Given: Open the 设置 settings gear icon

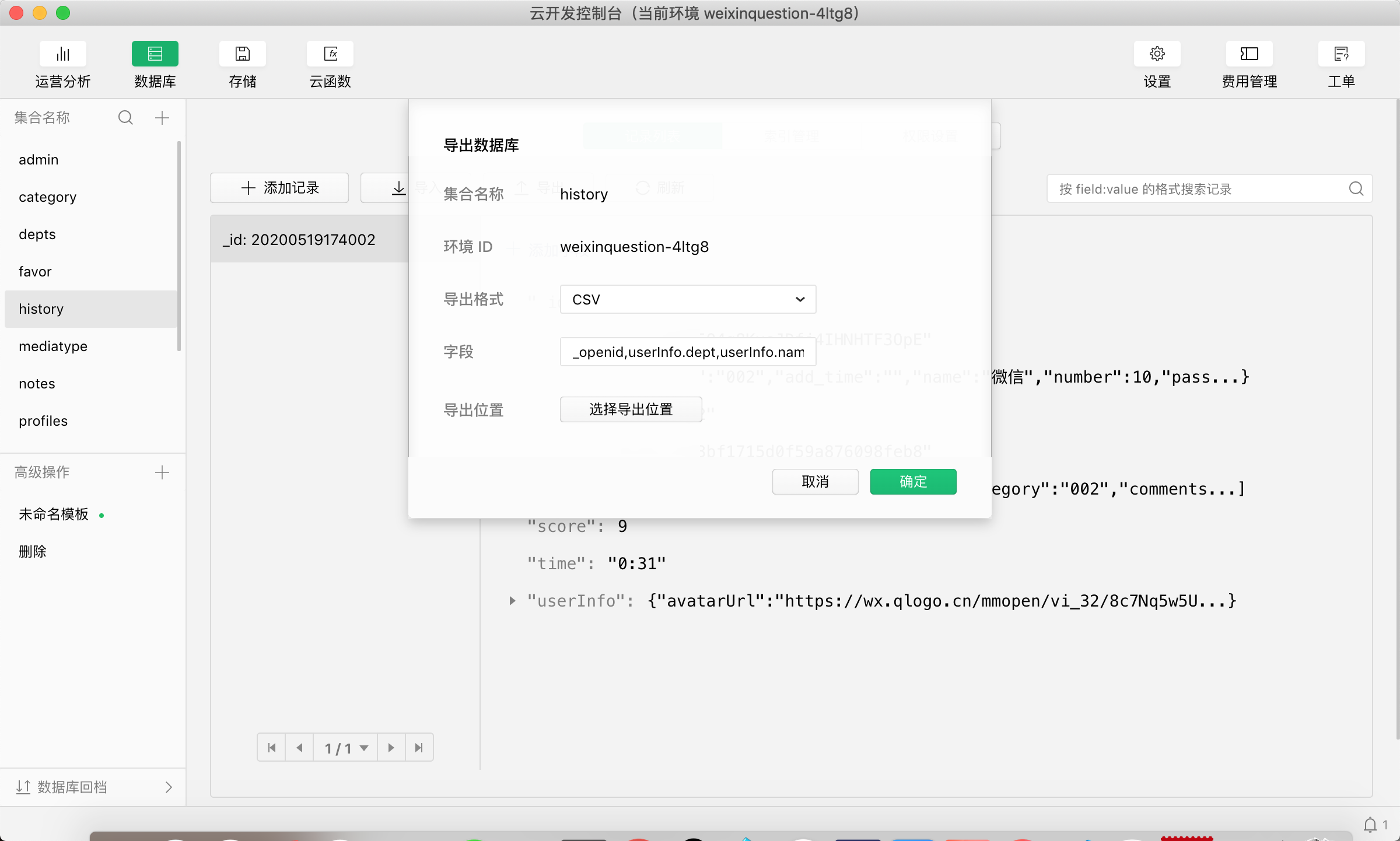Looking at the screenshot, I should click(x=1157, y=54).
